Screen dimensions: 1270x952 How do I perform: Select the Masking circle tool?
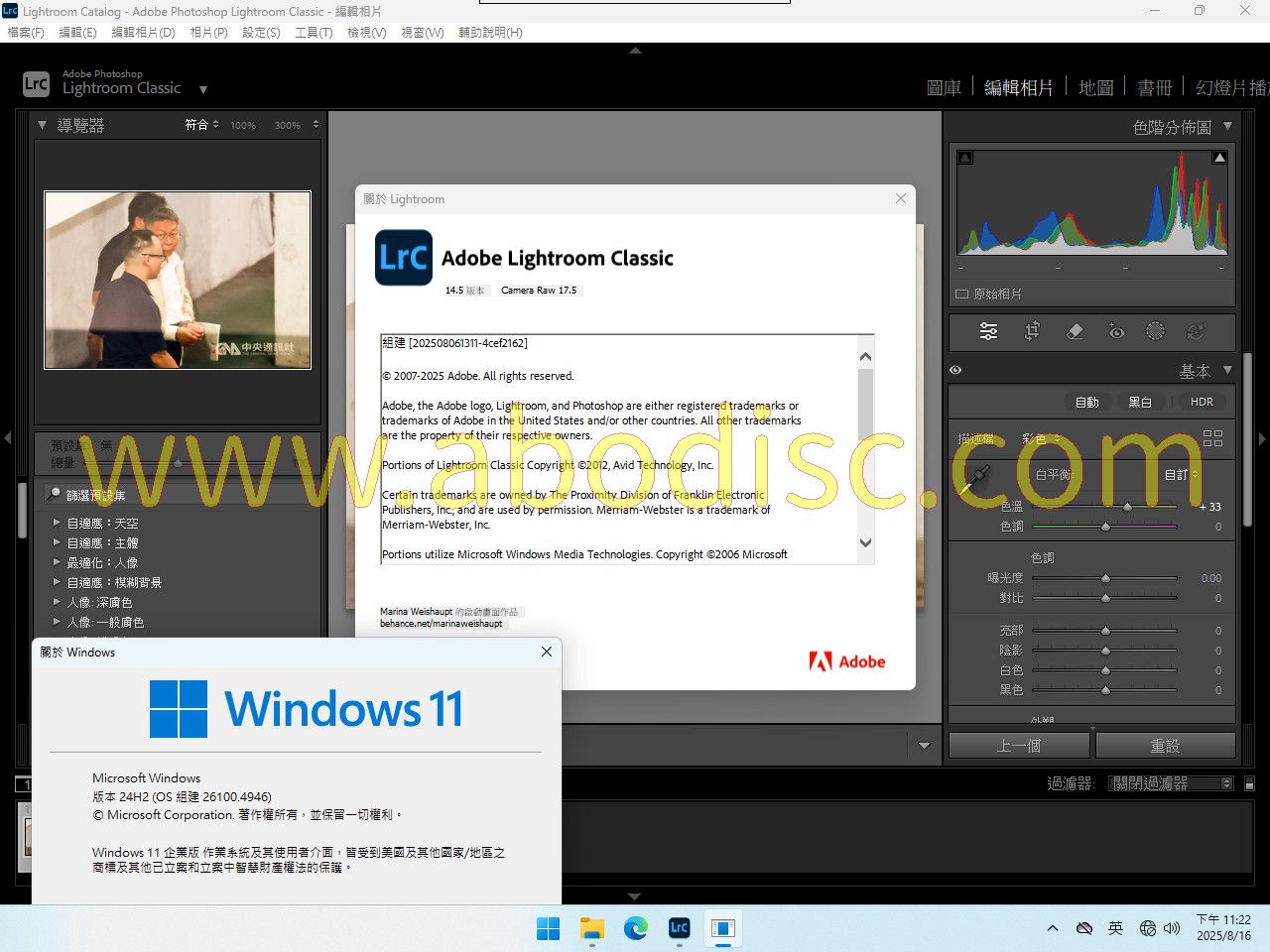point(1155,331)
